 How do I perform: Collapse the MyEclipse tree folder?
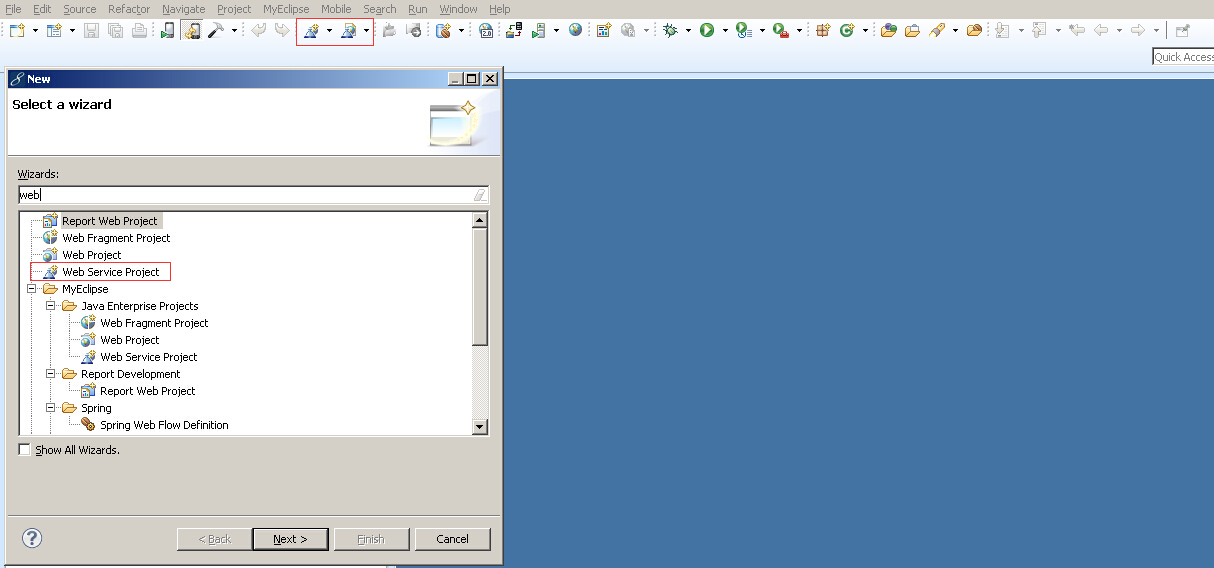coord(31,289)
